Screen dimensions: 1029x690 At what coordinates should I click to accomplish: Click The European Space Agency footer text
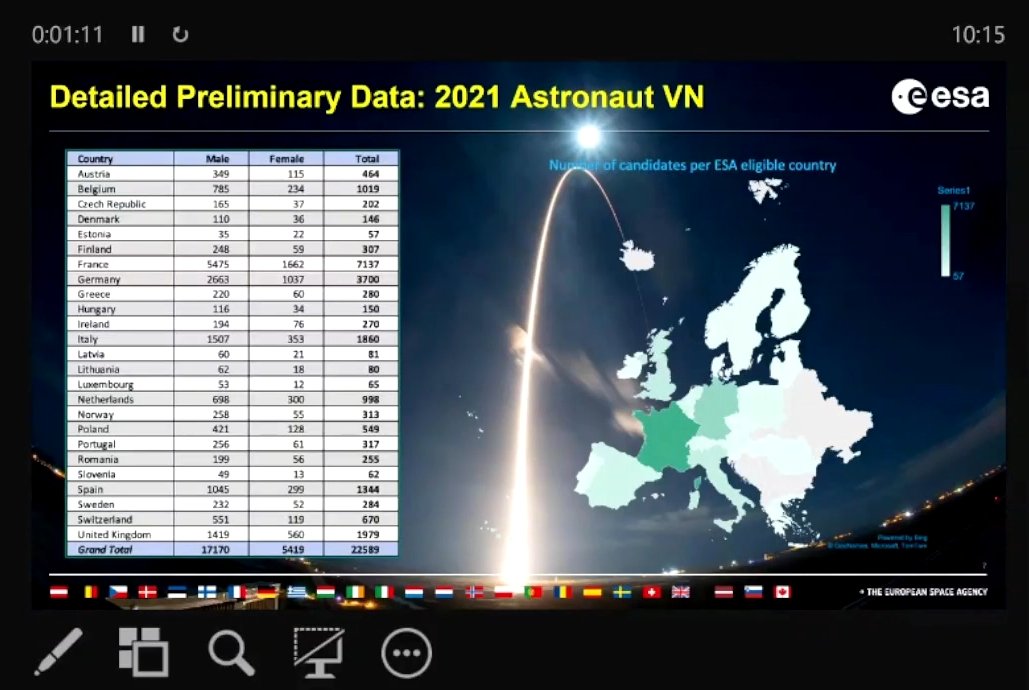[x=925, y=592]
